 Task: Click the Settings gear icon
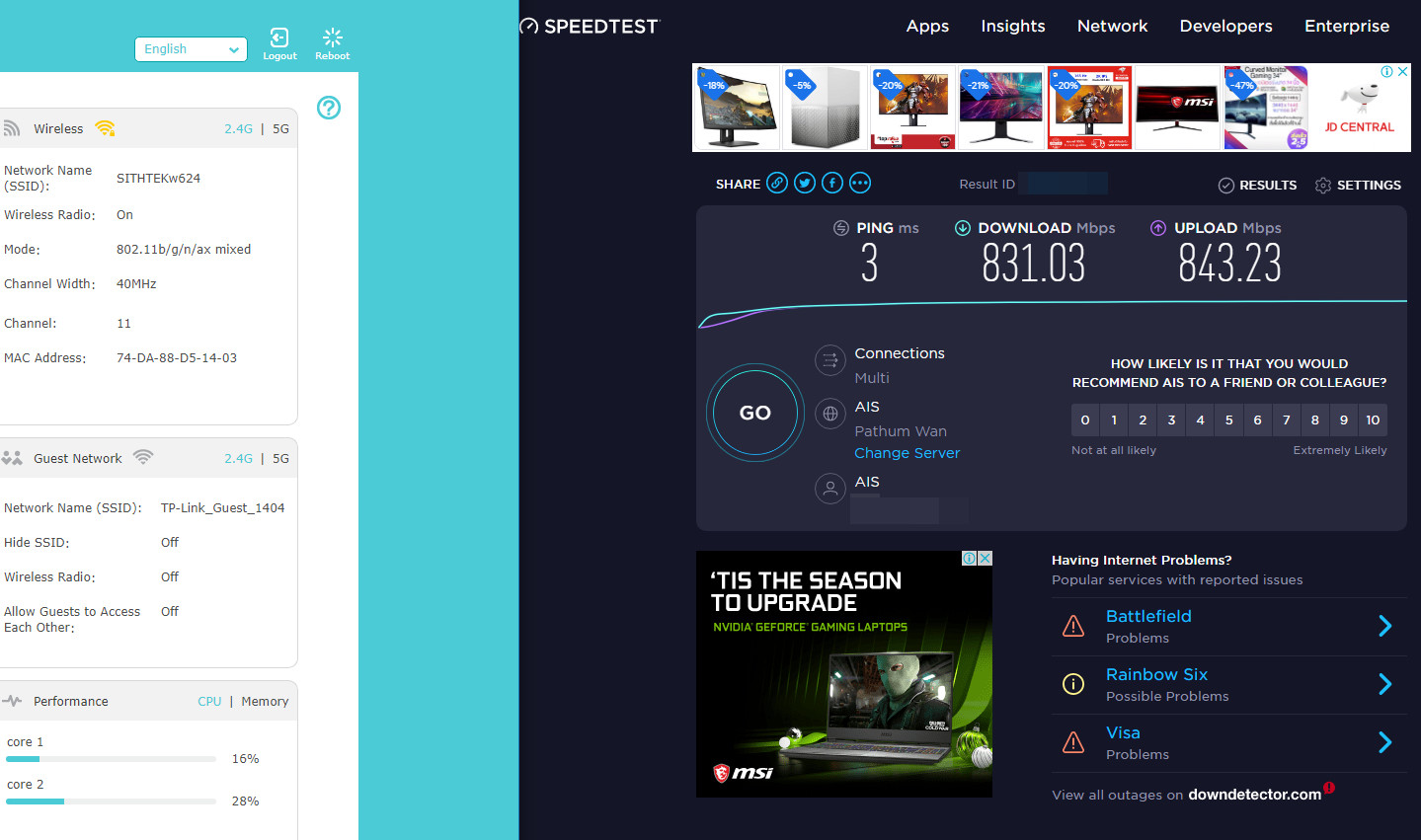point(1323,186)
